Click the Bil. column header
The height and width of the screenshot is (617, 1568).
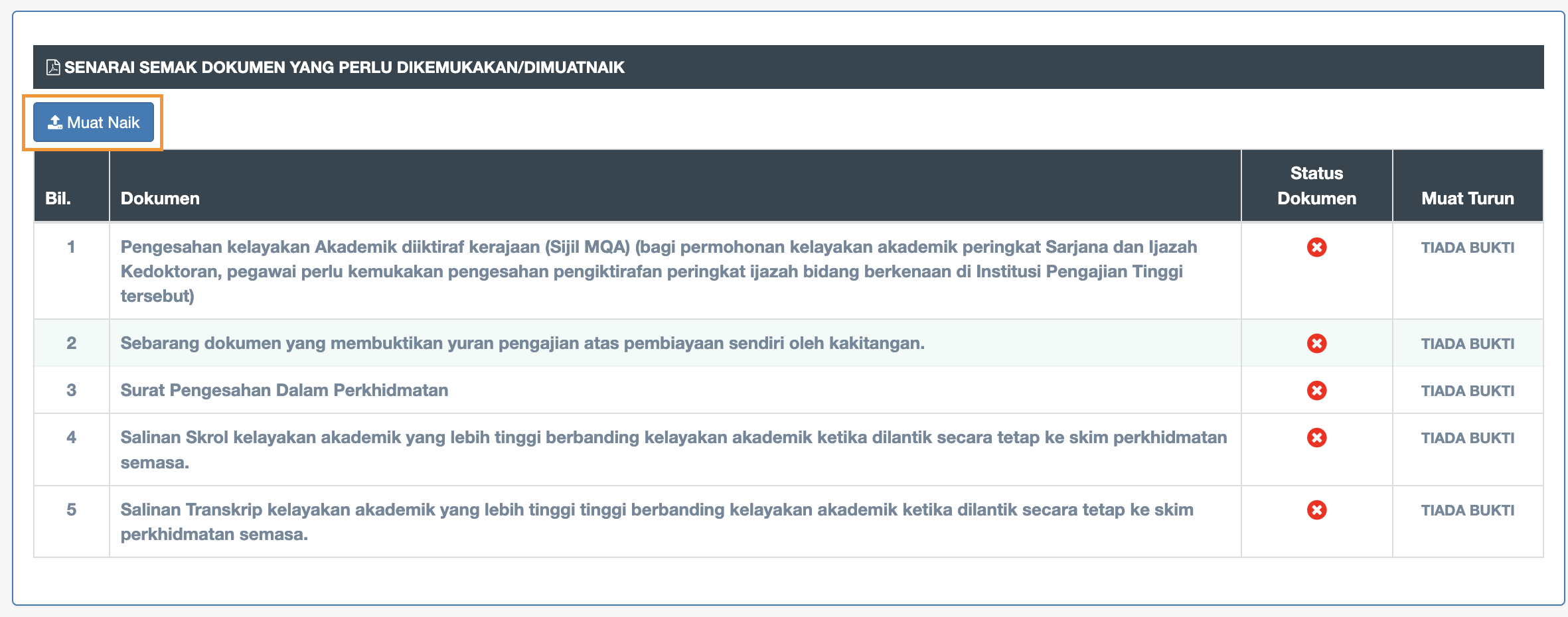58,198
